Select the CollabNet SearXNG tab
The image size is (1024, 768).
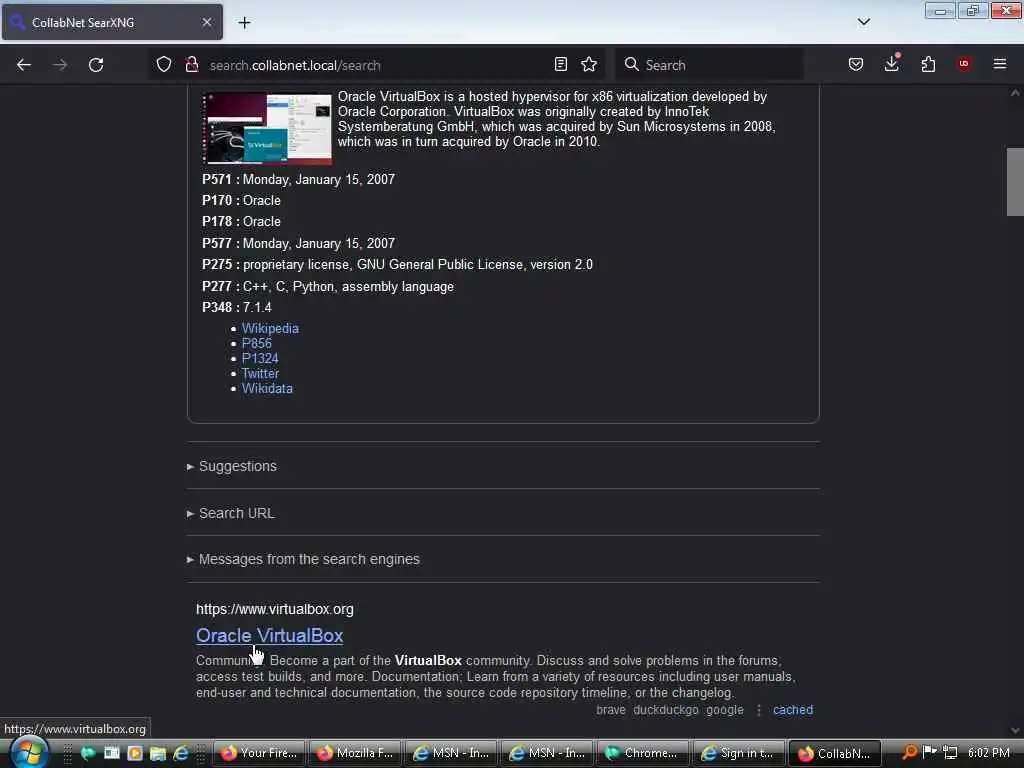(x=112, y=22)
